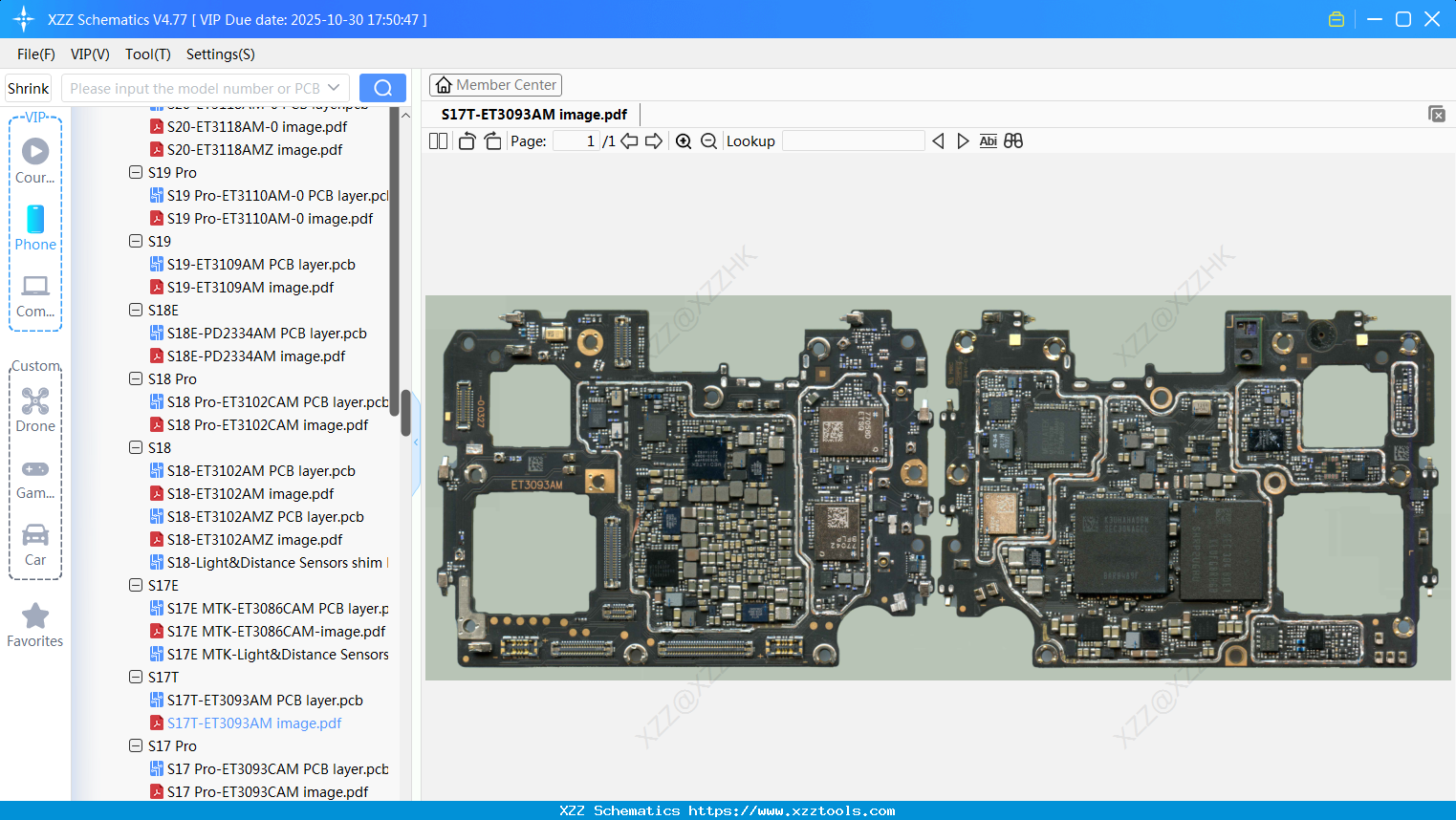Toggle the binoculars search mode
Screen dimensions: 1456x820
tap(1012, 140)
